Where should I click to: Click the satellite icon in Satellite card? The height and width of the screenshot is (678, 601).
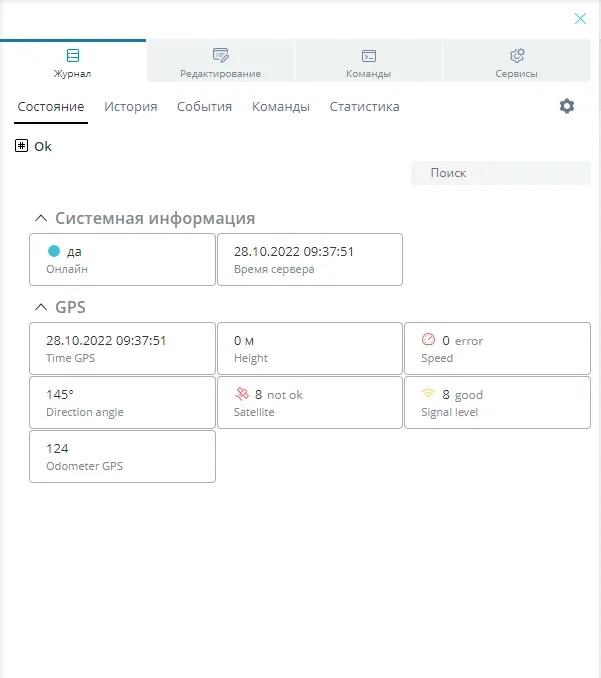[x=240, y=394]
